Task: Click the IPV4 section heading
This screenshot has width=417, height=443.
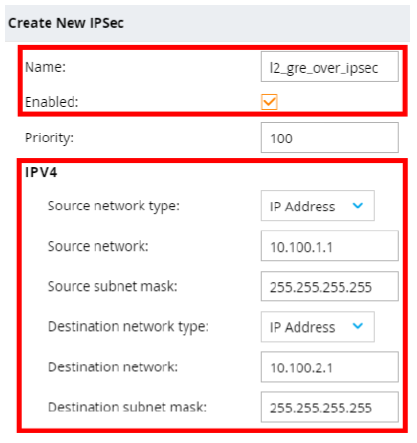Action: pyautogui.click(x=41, y=172)
